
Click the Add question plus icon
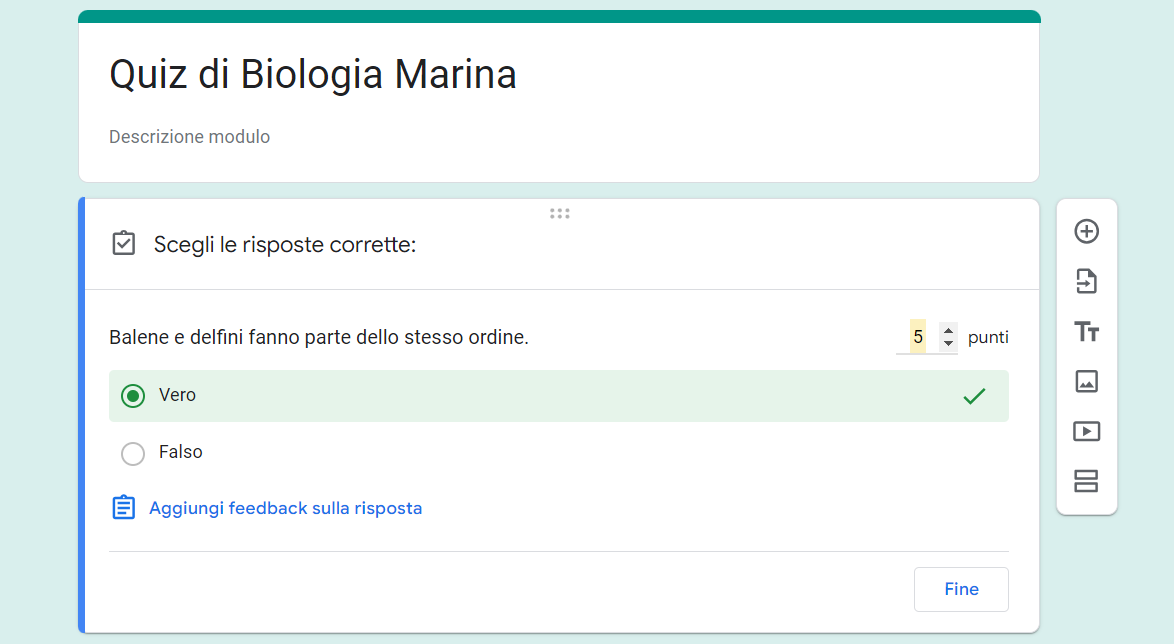(x=1086, y=232)
